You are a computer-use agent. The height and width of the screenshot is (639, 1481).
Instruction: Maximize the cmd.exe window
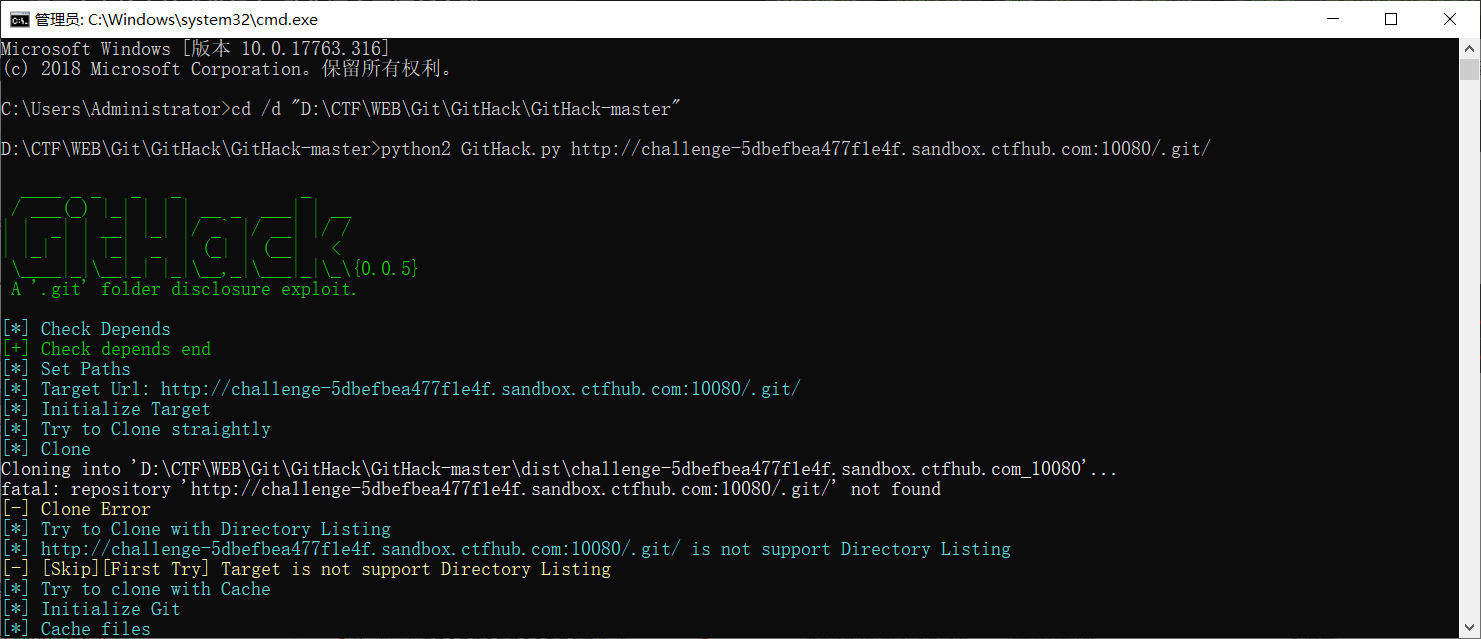pos(1391,19)
